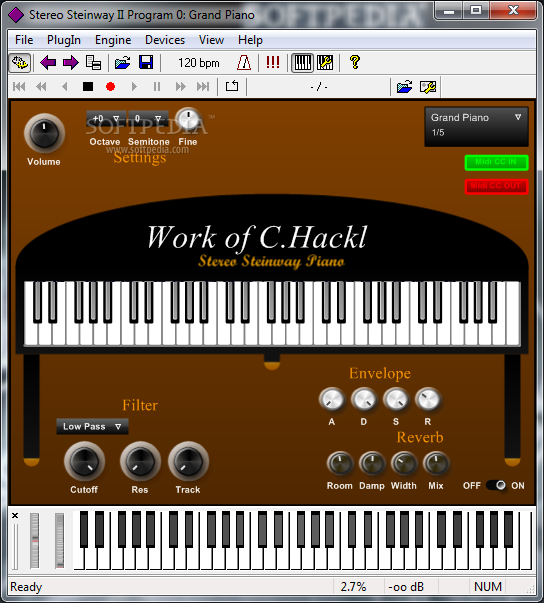The height and width of the screenshot is (603, 544).
Task: Open the PlugIn menu
Action: [64, 40]
